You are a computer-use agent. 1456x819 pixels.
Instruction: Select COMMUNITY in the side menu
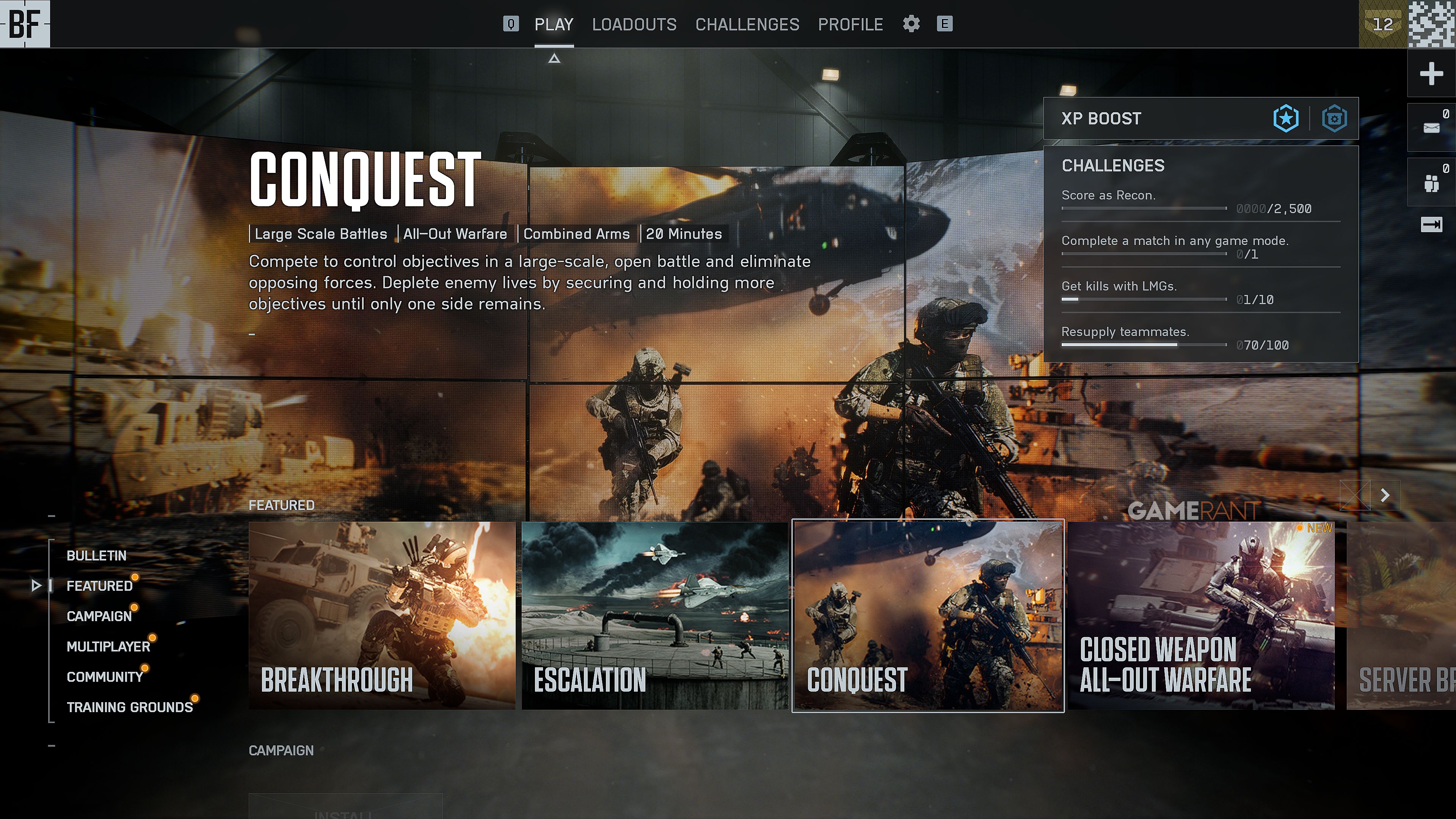(105, 677)
